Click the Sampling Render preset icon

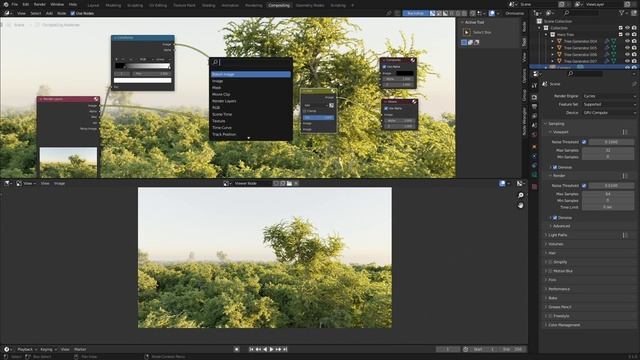click(x=625, y=176)
